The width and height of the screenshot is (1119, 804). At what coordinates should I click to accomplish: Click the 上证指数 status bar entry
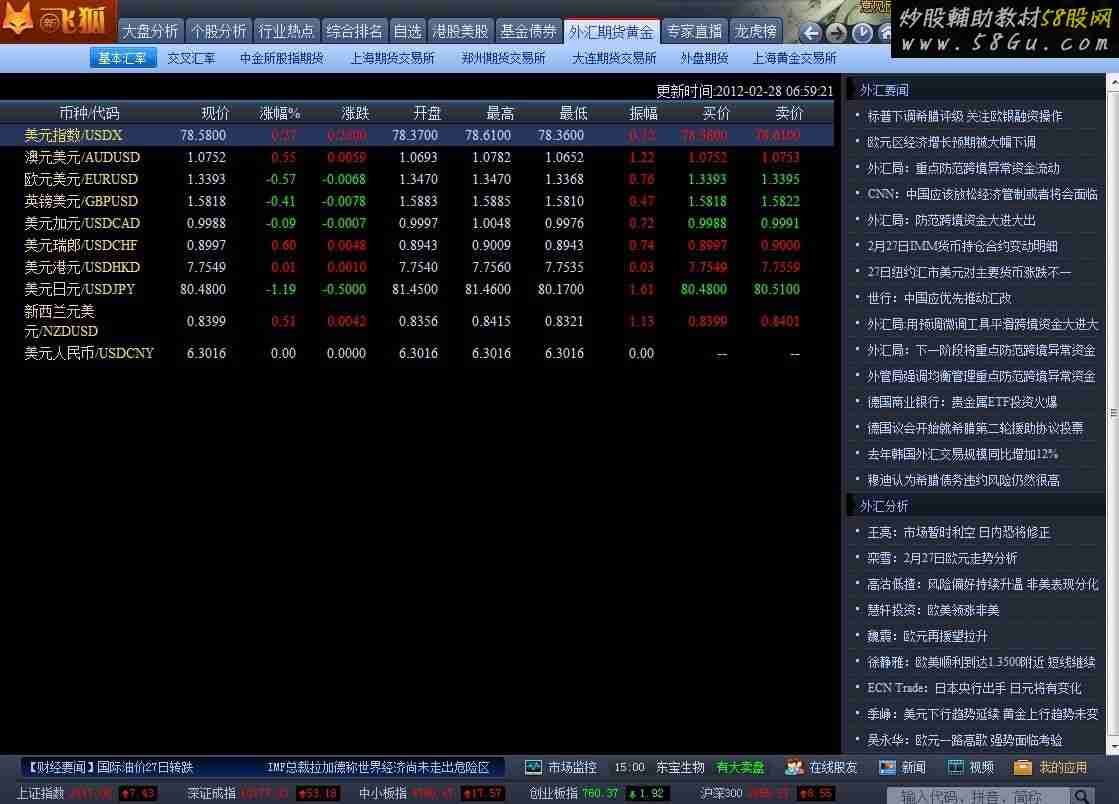point(87,793)
